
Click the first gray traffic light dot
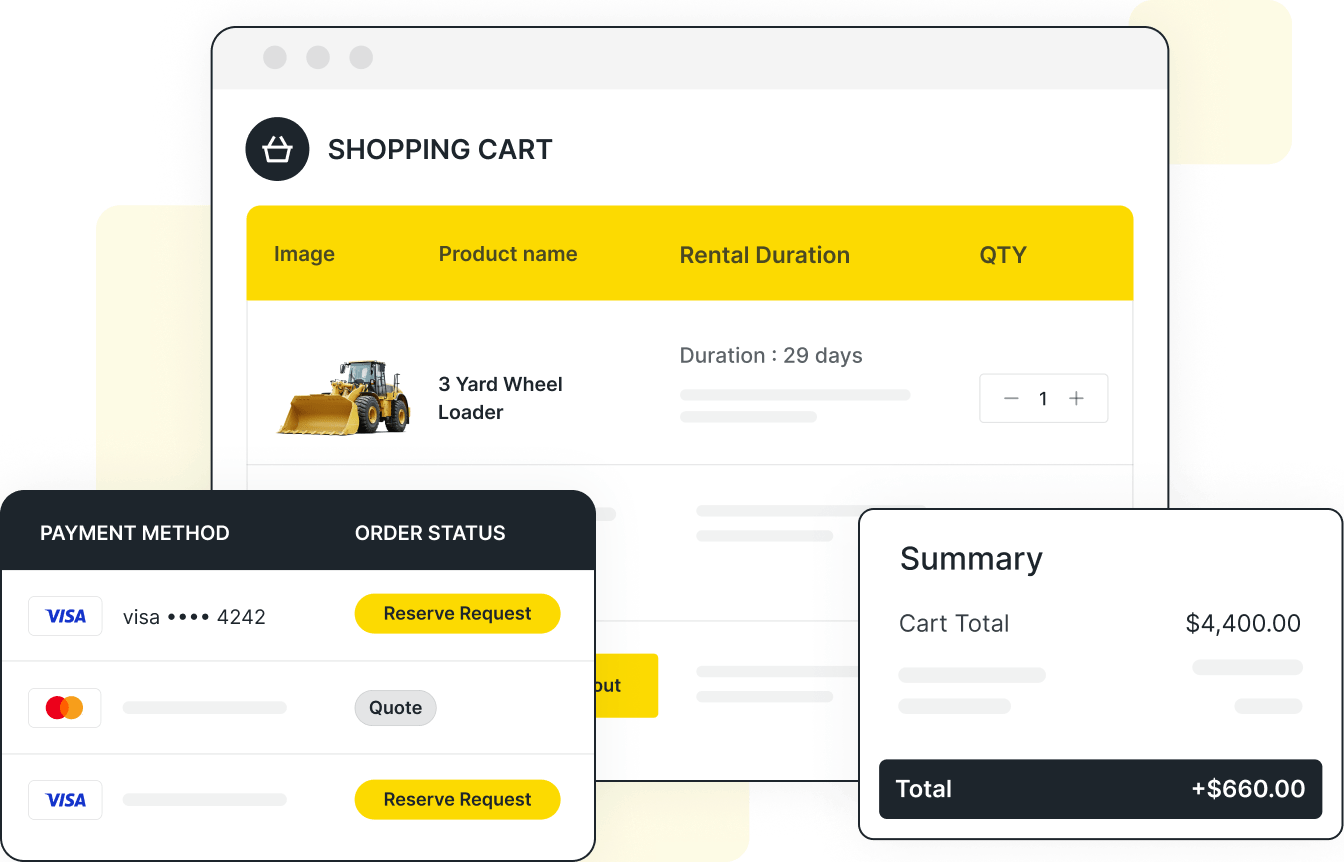(x=275, y=57)
